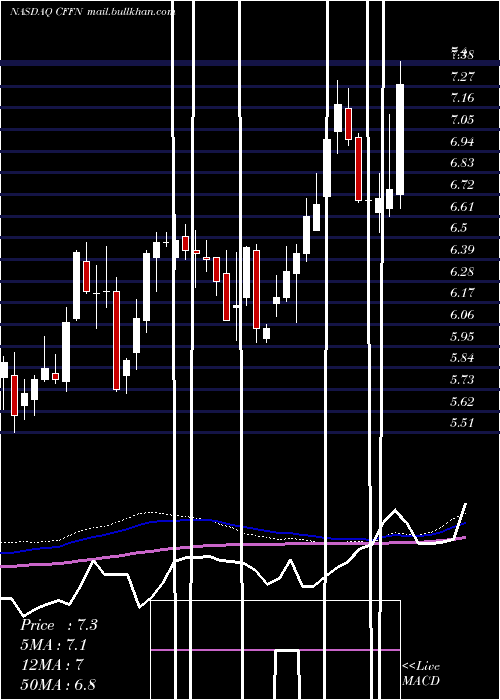Click the 5.62 price axis label
The width and height of the screenshot is (500, 700).
click(462, 401)
